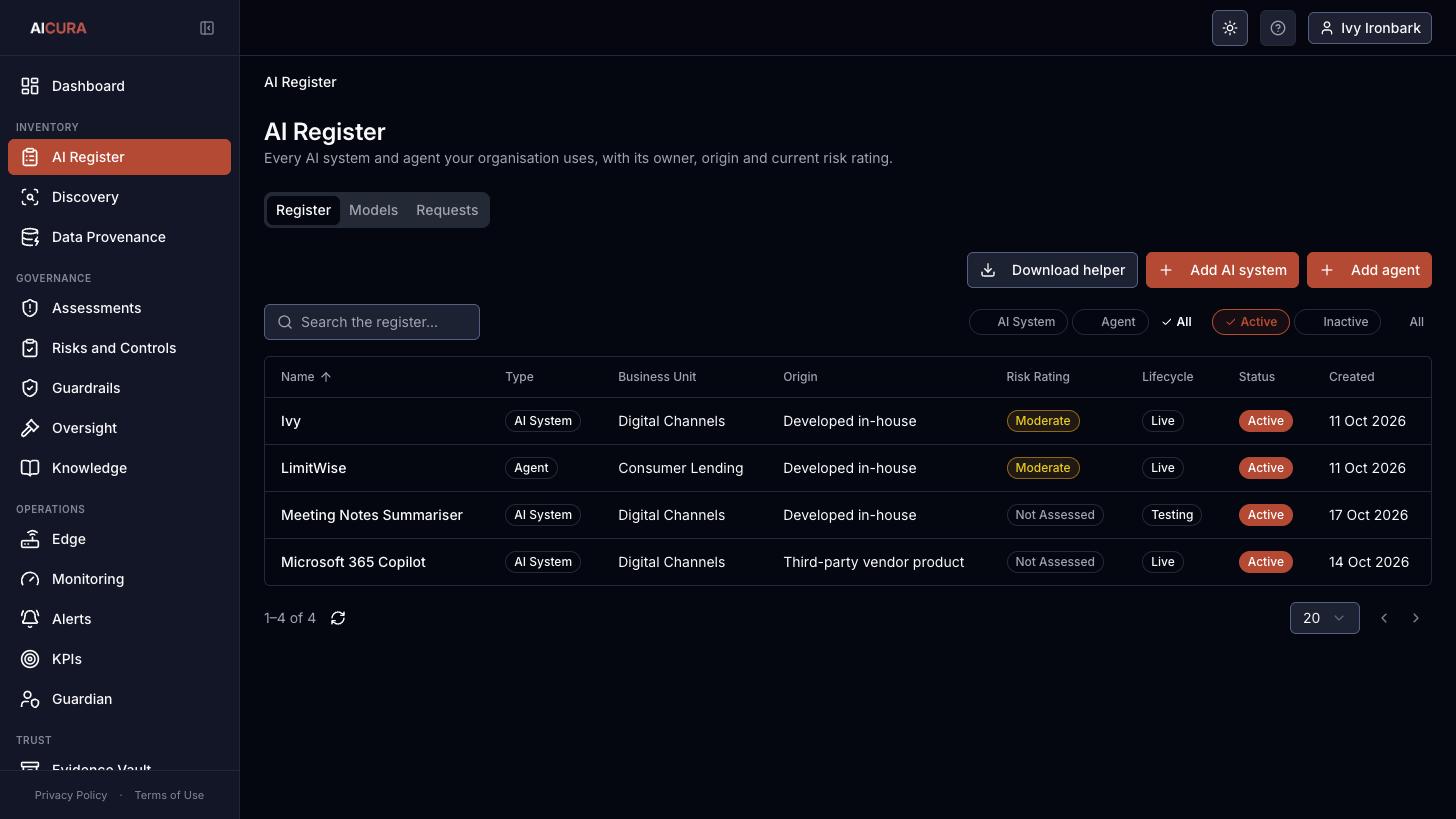Click the Download helper button
The width and height of the screenshot is (1456, 819).
[1052, 270]
